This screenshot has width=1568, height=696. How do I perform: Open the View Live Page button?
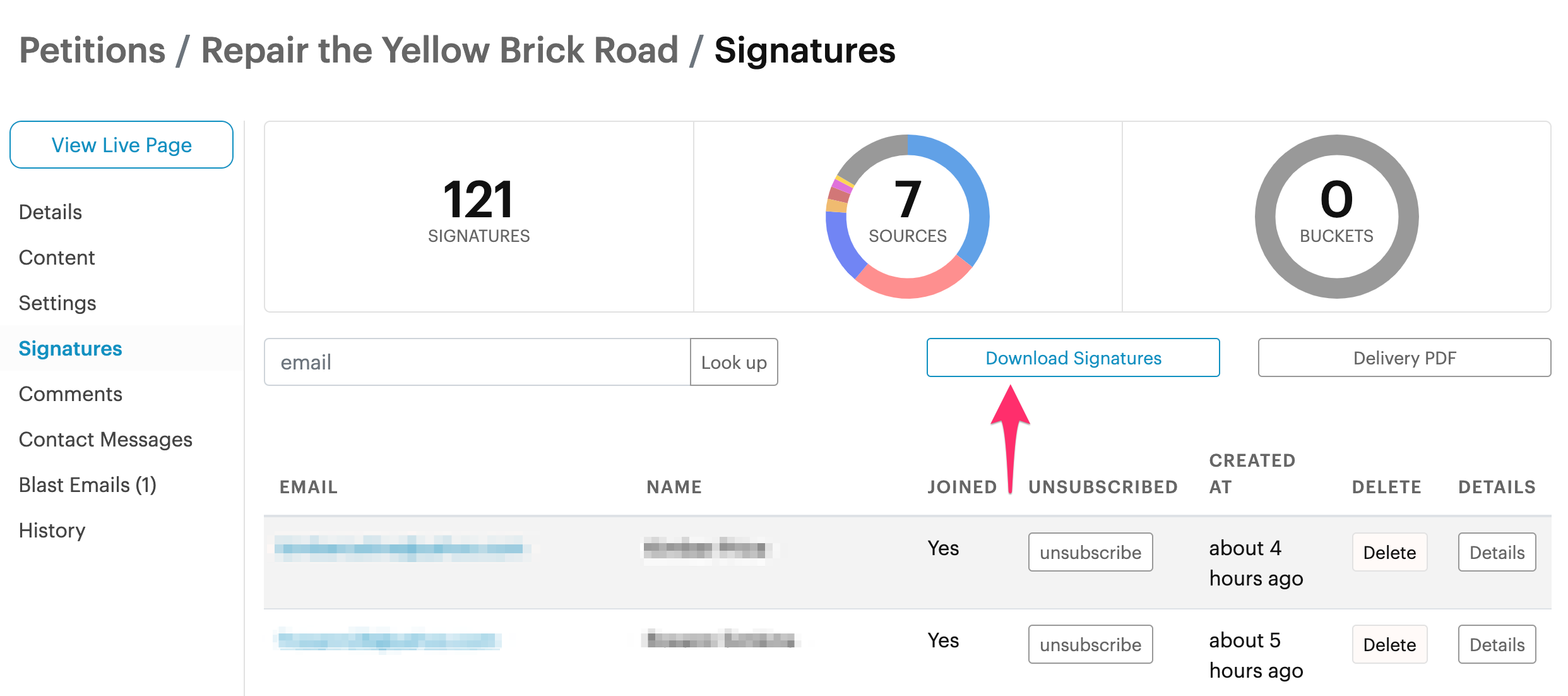(x=121, y=145)
